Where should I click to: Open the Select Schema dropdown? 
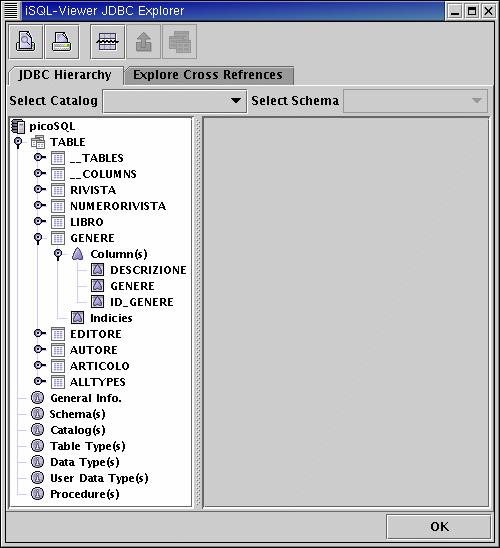coord(415,101)
